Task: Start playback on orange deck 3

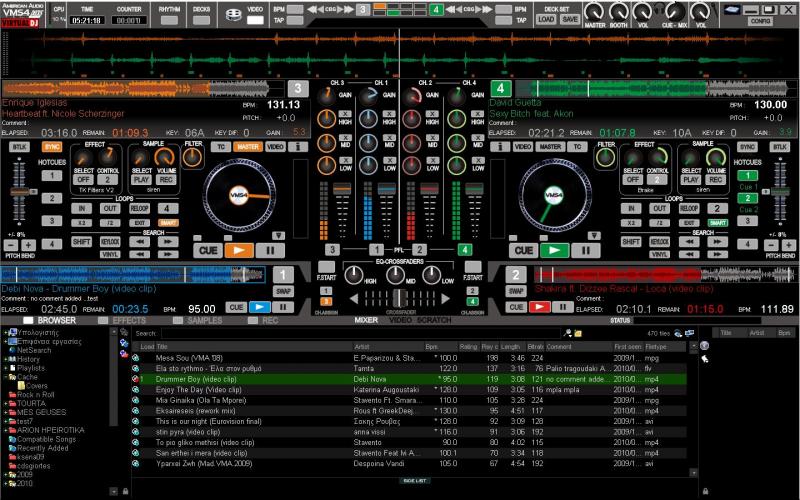Action: (239, 250)
